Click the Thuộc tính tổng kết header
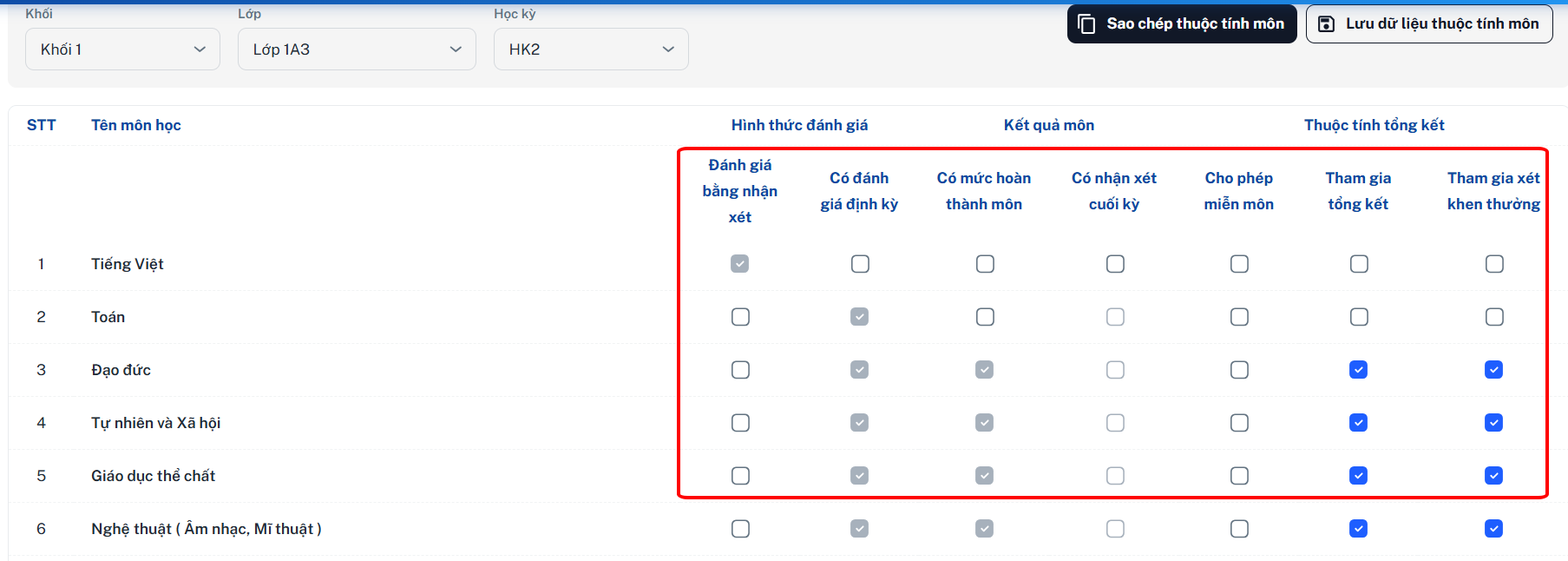Screen dimensions: 1568x561 (x=1374, y=125)
